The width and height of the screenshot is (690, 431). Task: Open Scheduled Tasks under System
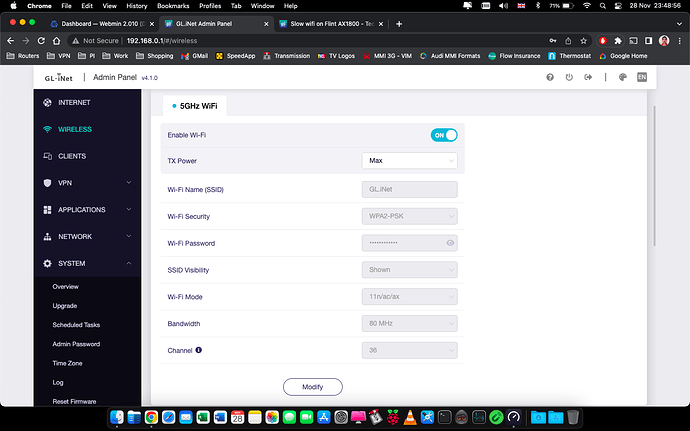76,325
